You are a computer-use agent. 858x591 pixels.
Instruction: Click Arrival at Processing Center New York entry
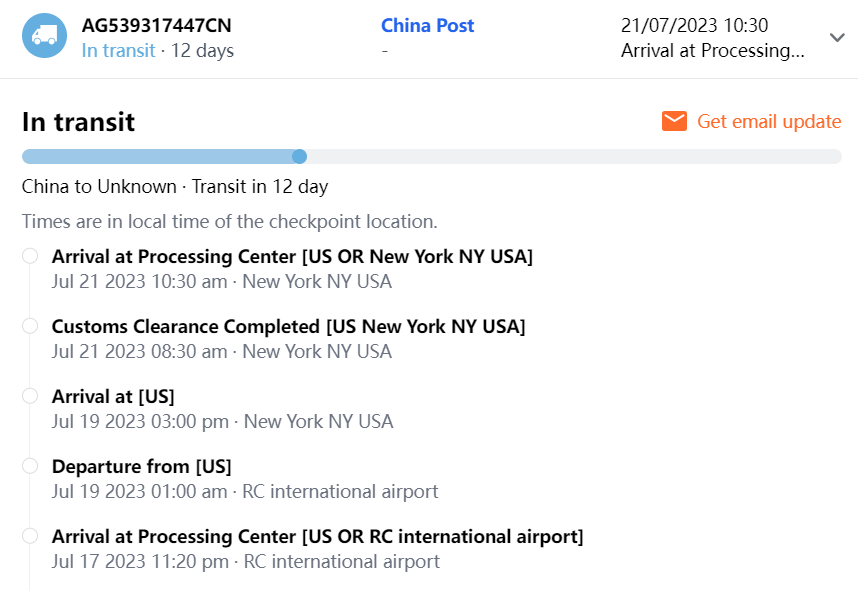pos(292,257)
